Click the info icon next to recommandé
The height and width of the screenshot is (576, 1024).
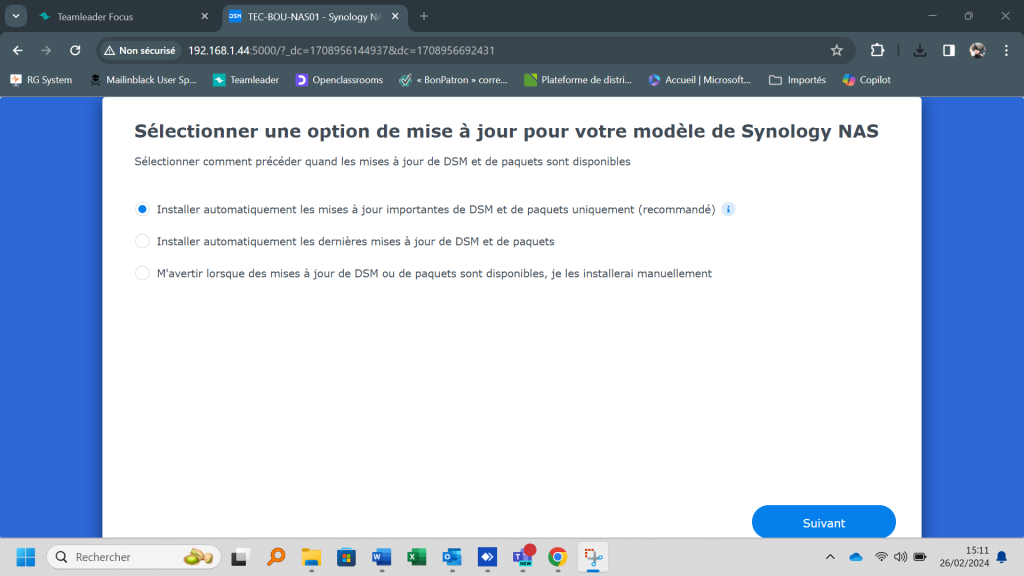click(729, 209)
